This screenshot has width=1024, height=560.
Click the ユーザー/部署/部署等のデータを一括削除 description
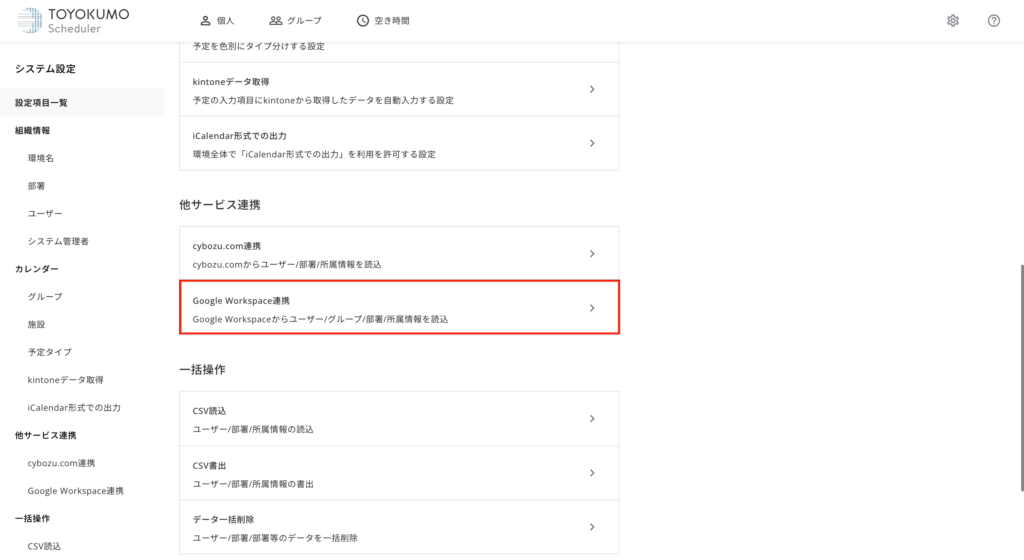(275, 538)
